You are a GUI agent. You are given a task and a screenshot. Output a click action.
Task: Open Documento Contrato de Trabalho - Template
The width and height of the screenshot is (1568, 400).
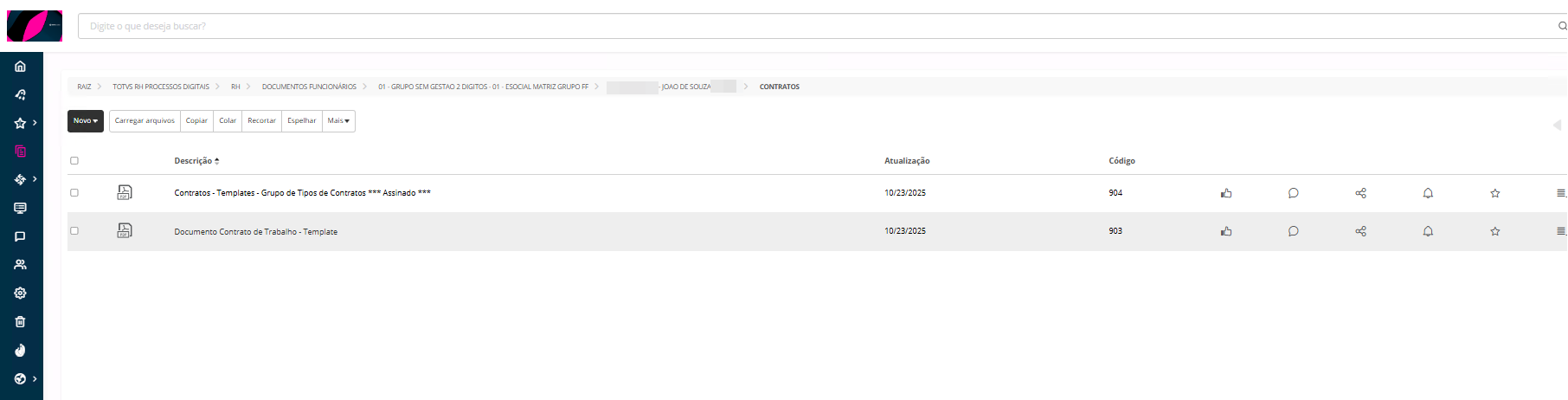pos(256,232)
